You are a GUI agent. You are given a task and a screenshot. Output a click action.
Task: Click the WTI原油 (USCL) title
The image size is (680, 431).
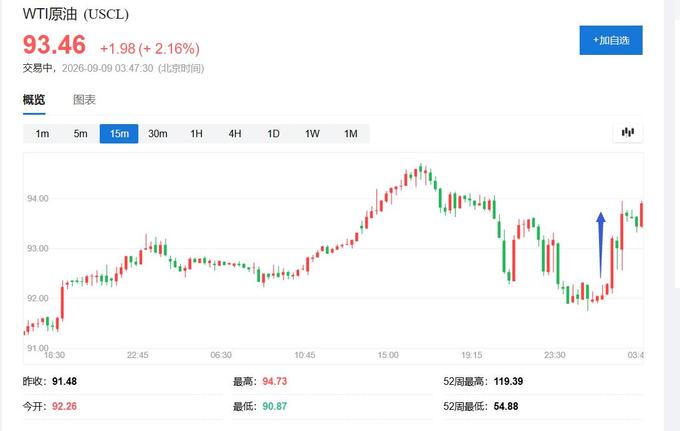(75, 14)
